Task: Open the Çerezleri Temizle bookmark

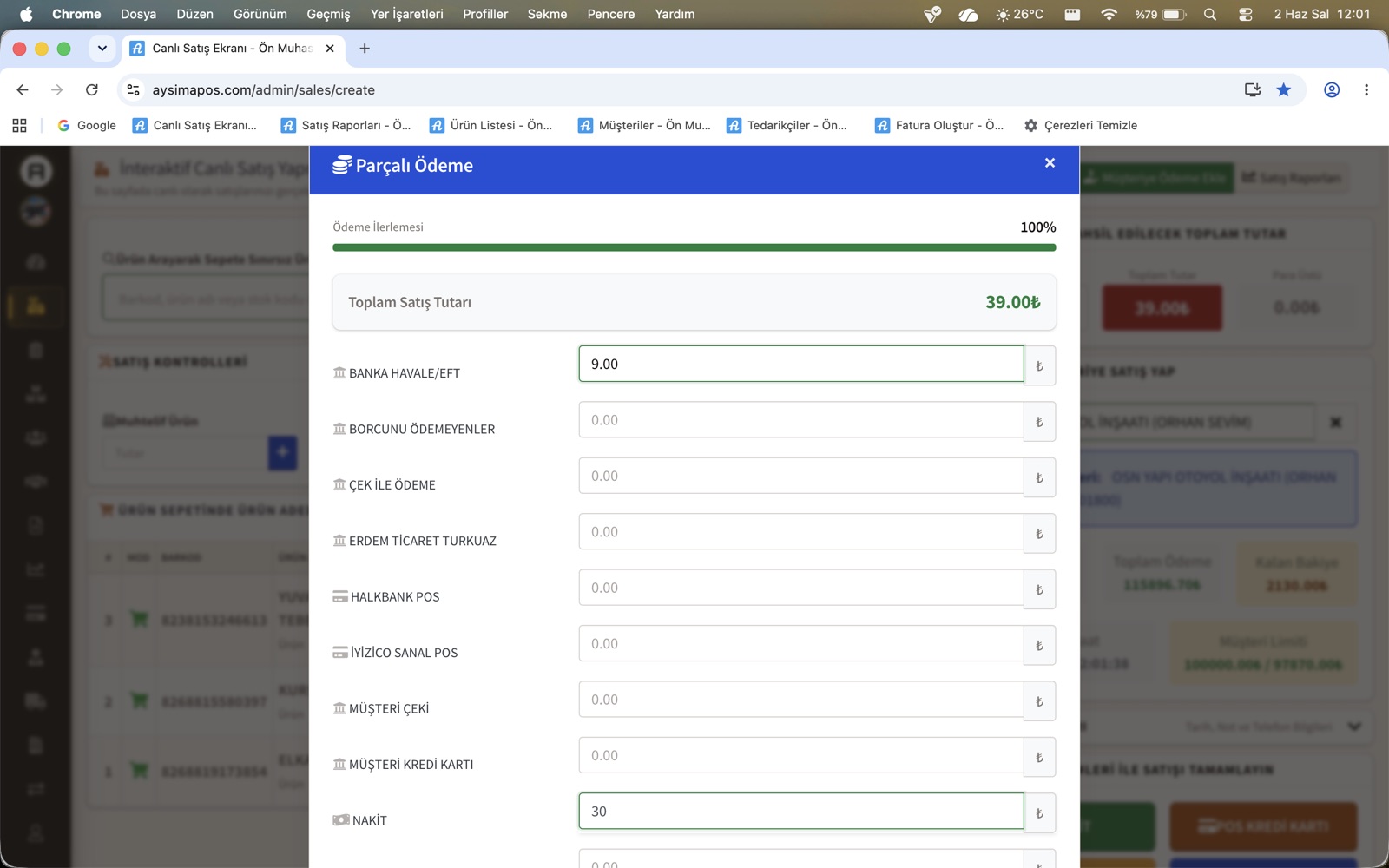Action: [1081, 125]
